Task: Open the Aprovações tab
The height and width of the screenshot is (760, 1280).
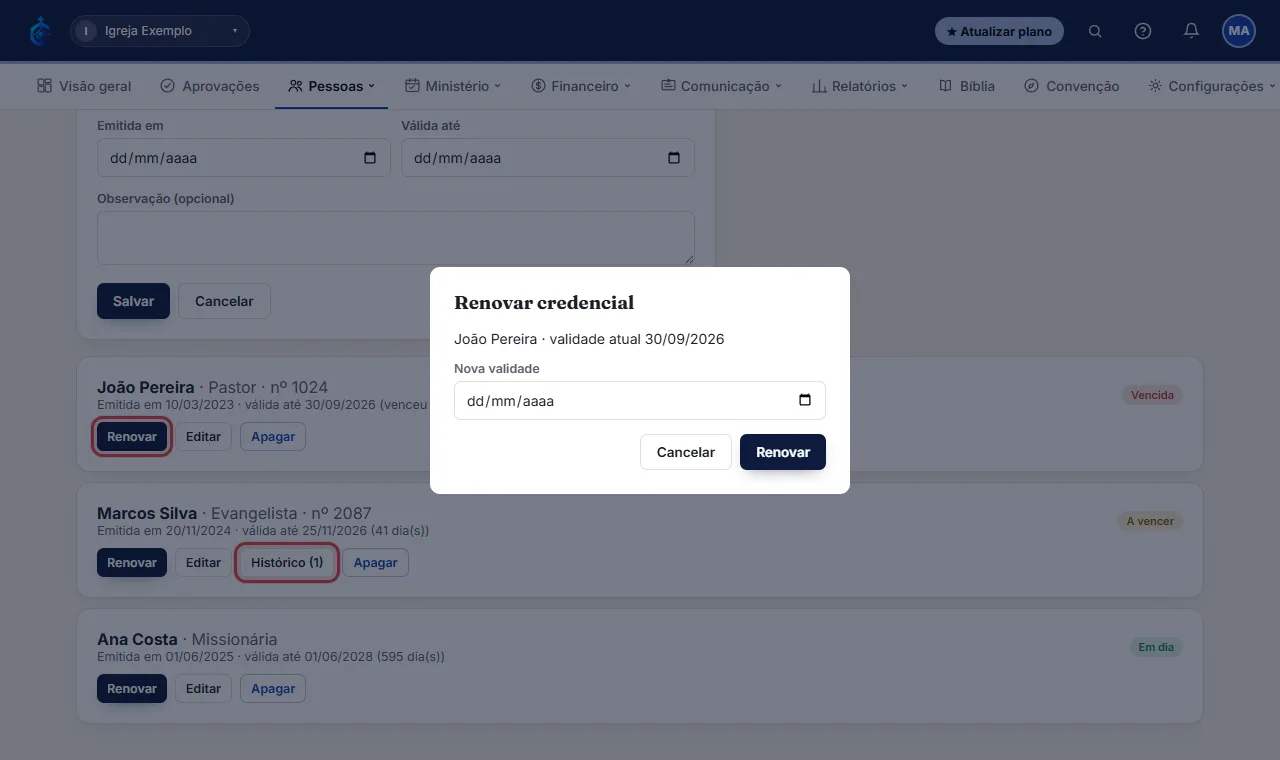Action: click(x=210, y=86)
